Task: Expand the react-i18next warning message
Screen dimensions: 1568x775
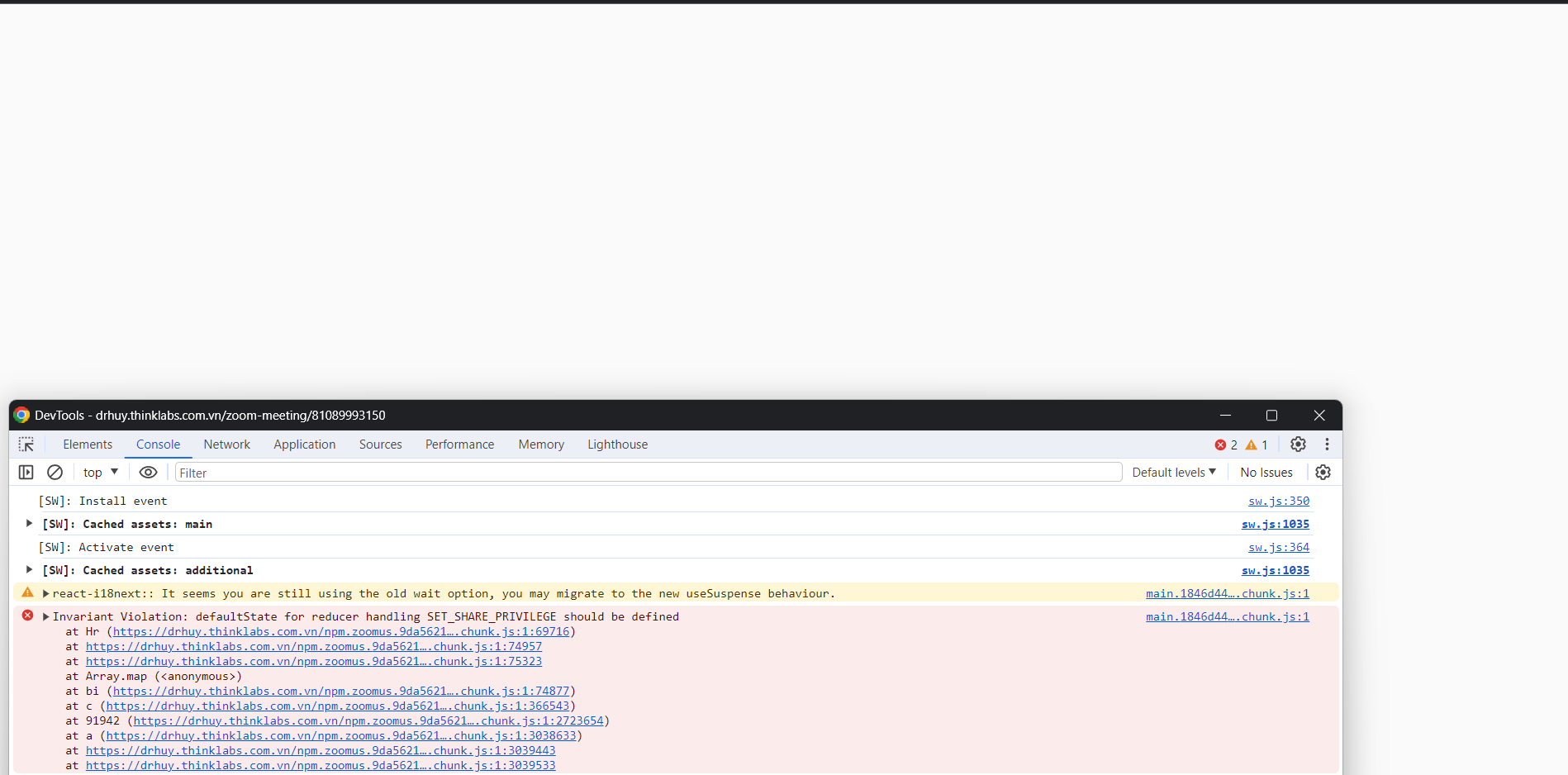Action: [46, 593]
